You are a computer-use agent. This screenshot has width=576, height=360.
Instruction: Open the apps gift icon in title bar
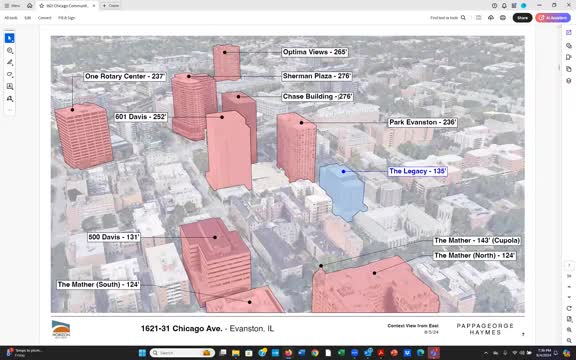pyautogui.click(x=514, y=6)
